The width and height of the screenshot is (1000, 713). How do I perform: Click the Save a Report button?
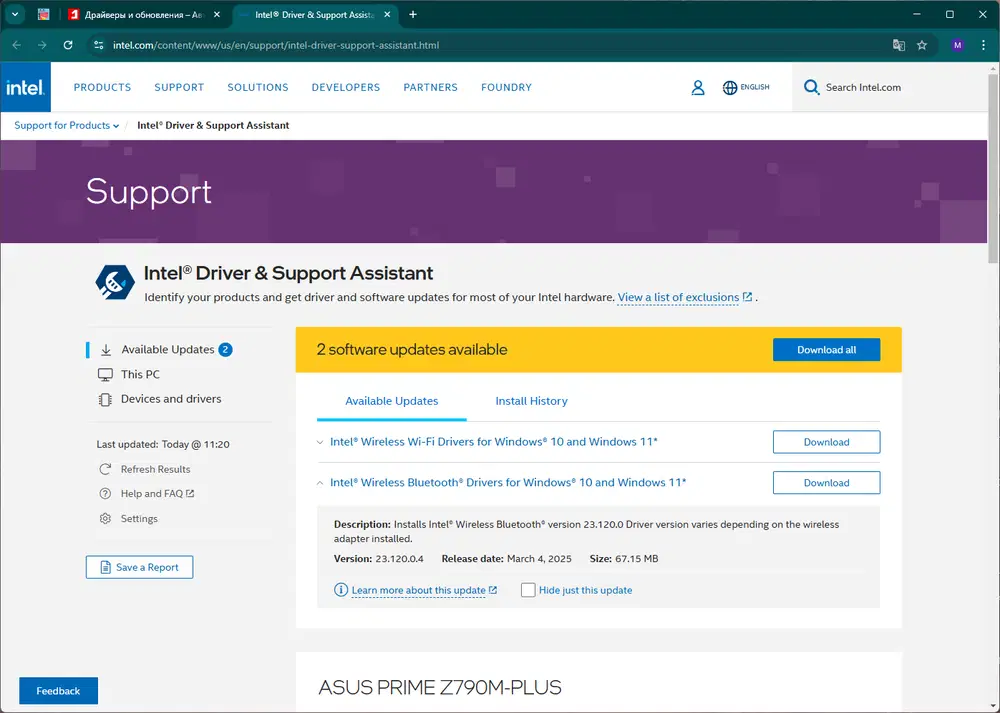pos(140,567)
